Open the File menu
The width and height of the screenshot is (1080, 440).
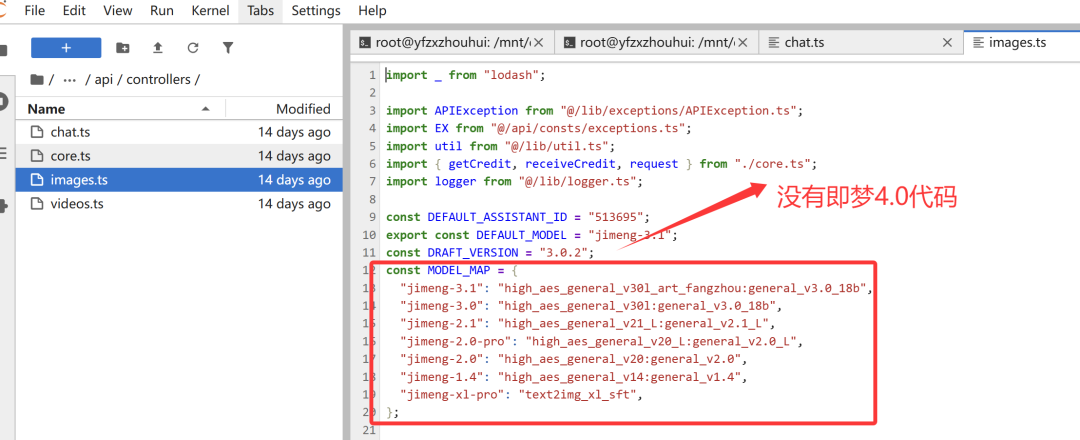click(x=34, y=10)
